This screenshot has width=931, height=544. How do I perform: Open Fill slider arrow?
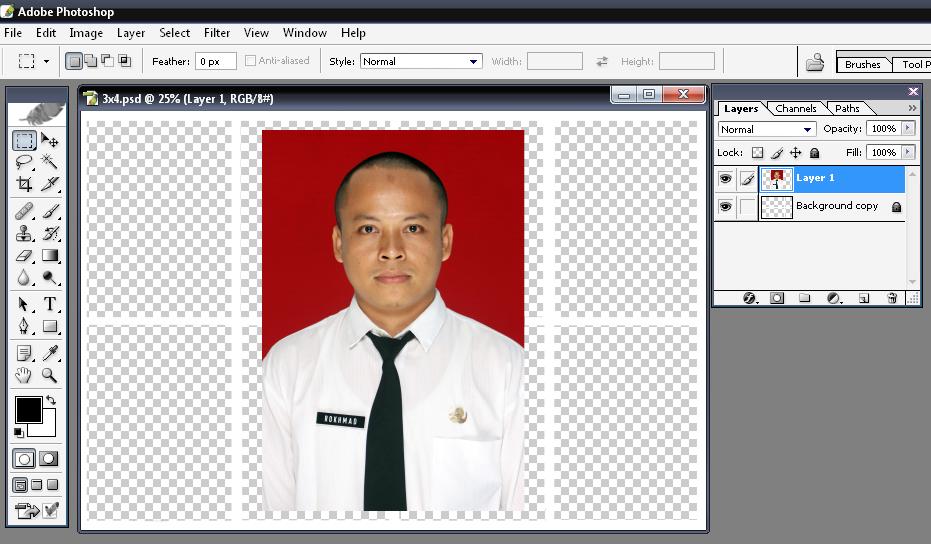point(907,153)
